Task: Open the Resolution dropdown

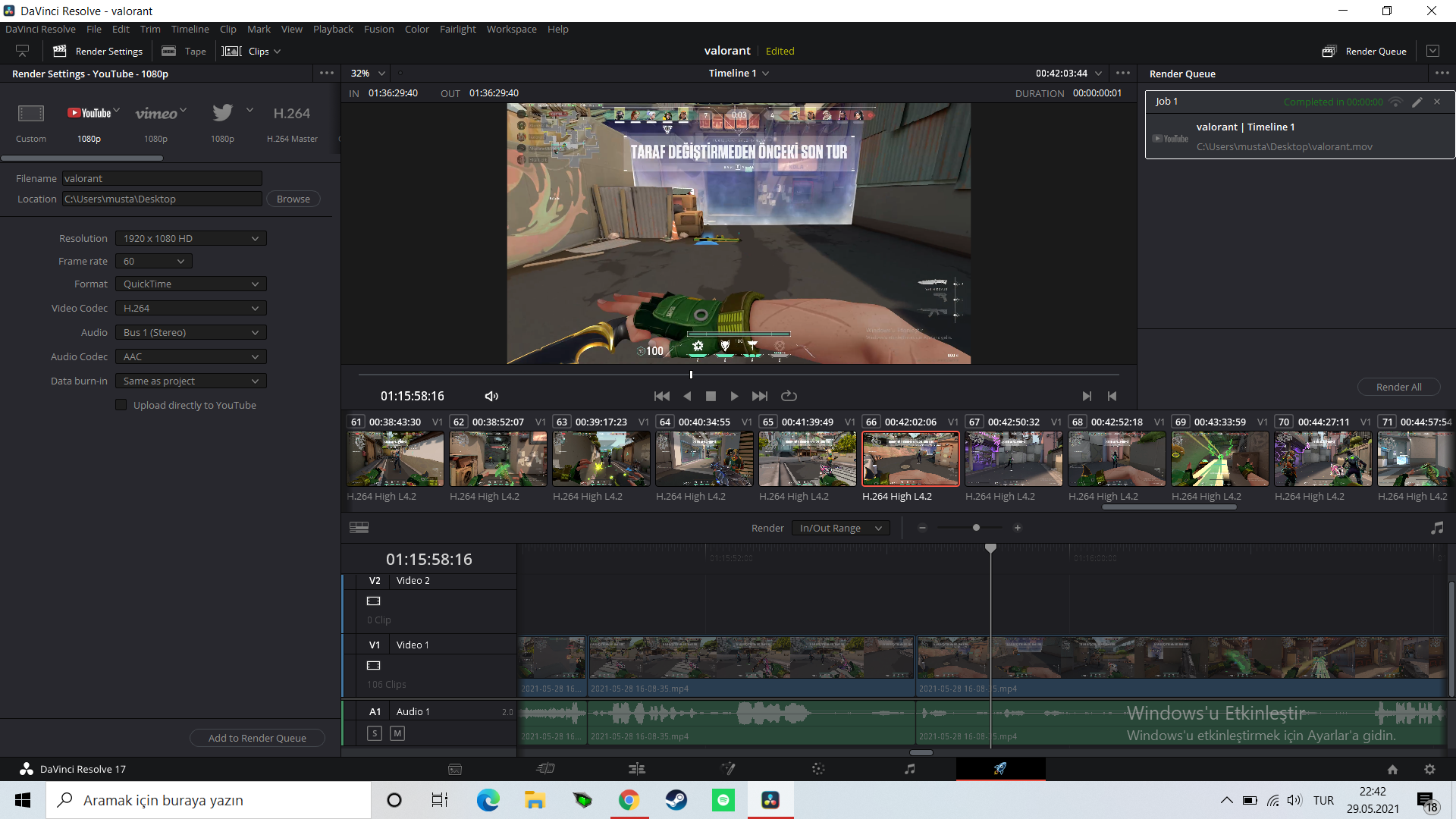Action: pos(191,238)
